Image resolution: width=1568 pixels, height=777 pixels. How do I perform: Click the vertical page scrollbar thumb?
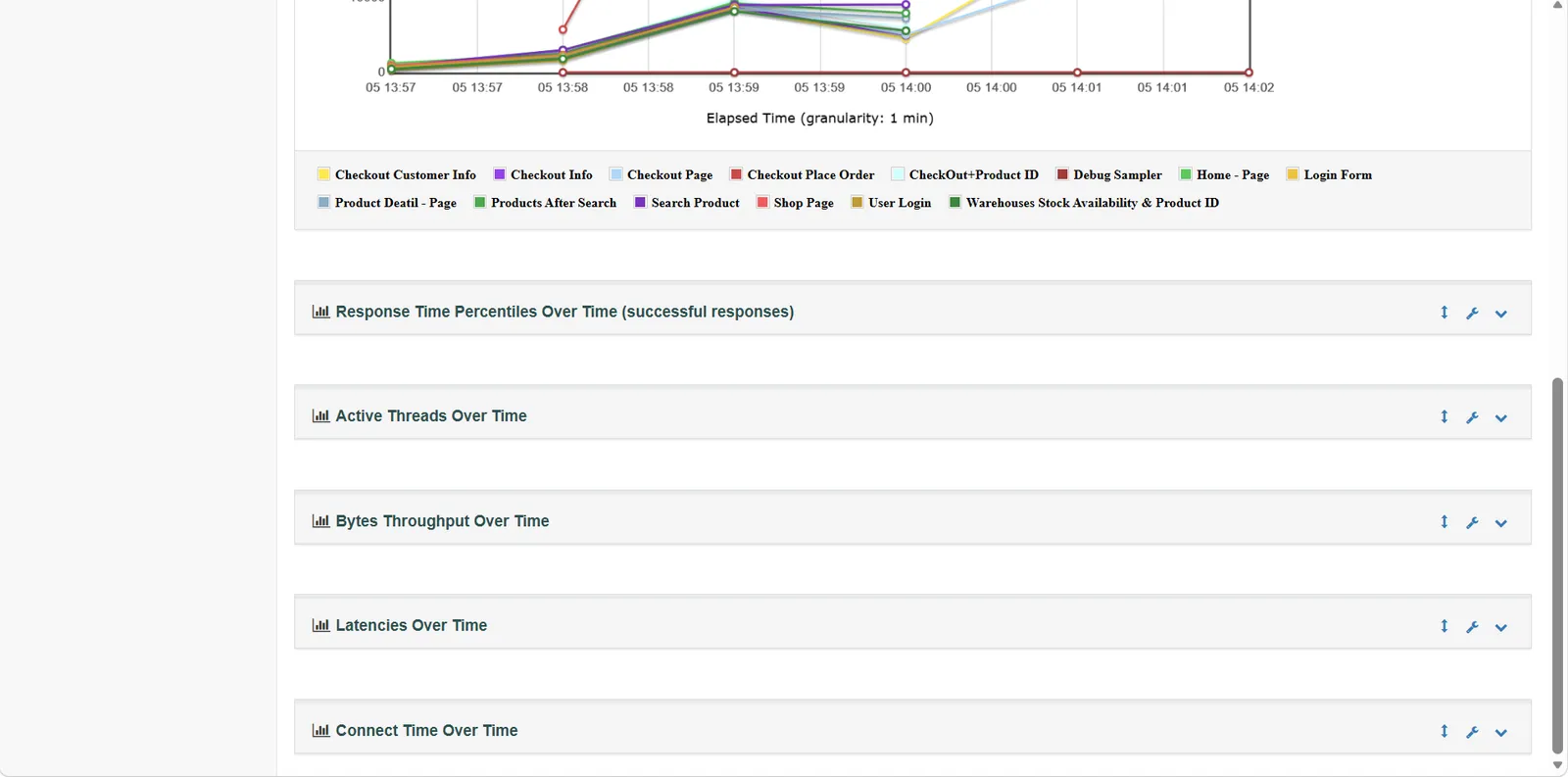(1557, 565)
